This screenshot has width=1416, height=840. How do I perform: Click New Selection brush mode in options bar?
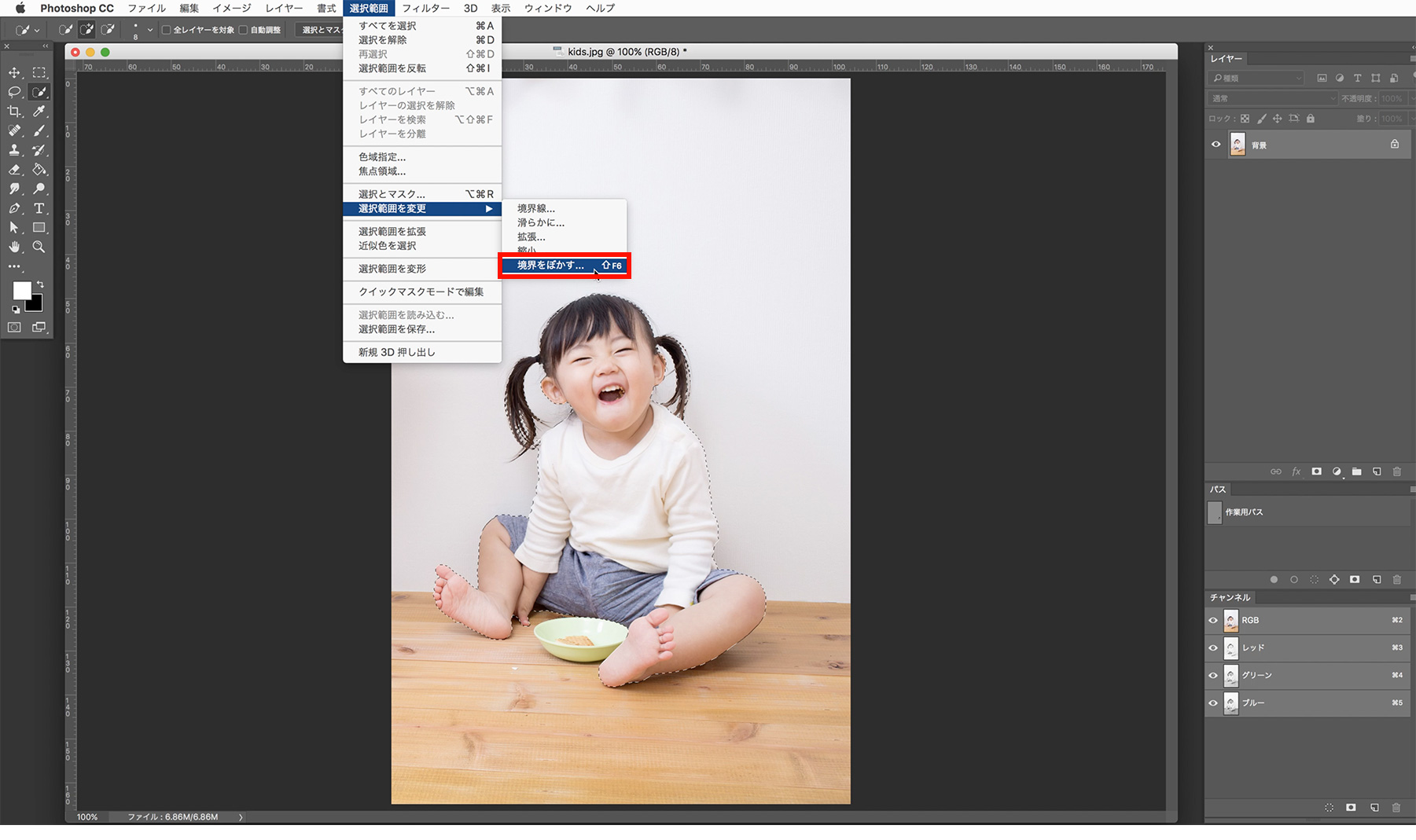pyautogui.click(x=65, y=30)
